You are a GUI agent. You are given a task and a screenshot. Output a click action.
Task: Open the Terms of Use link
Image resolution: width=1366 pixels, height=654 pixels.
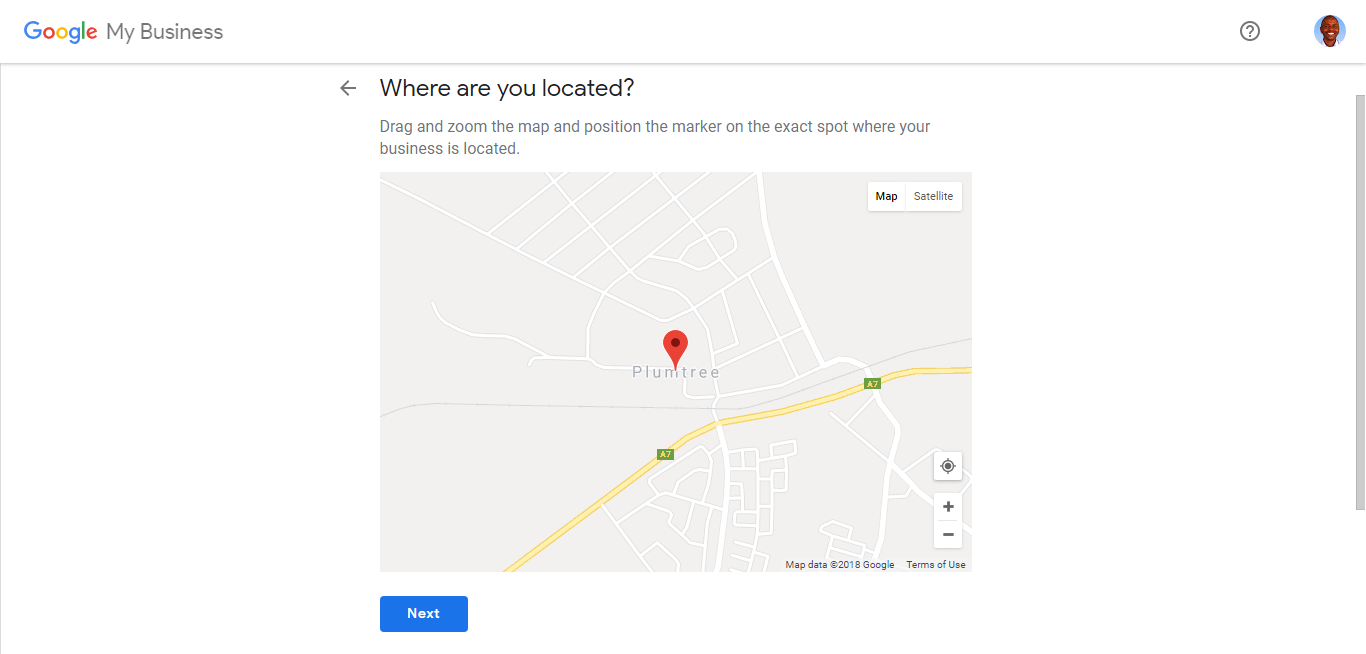(936, 565)
